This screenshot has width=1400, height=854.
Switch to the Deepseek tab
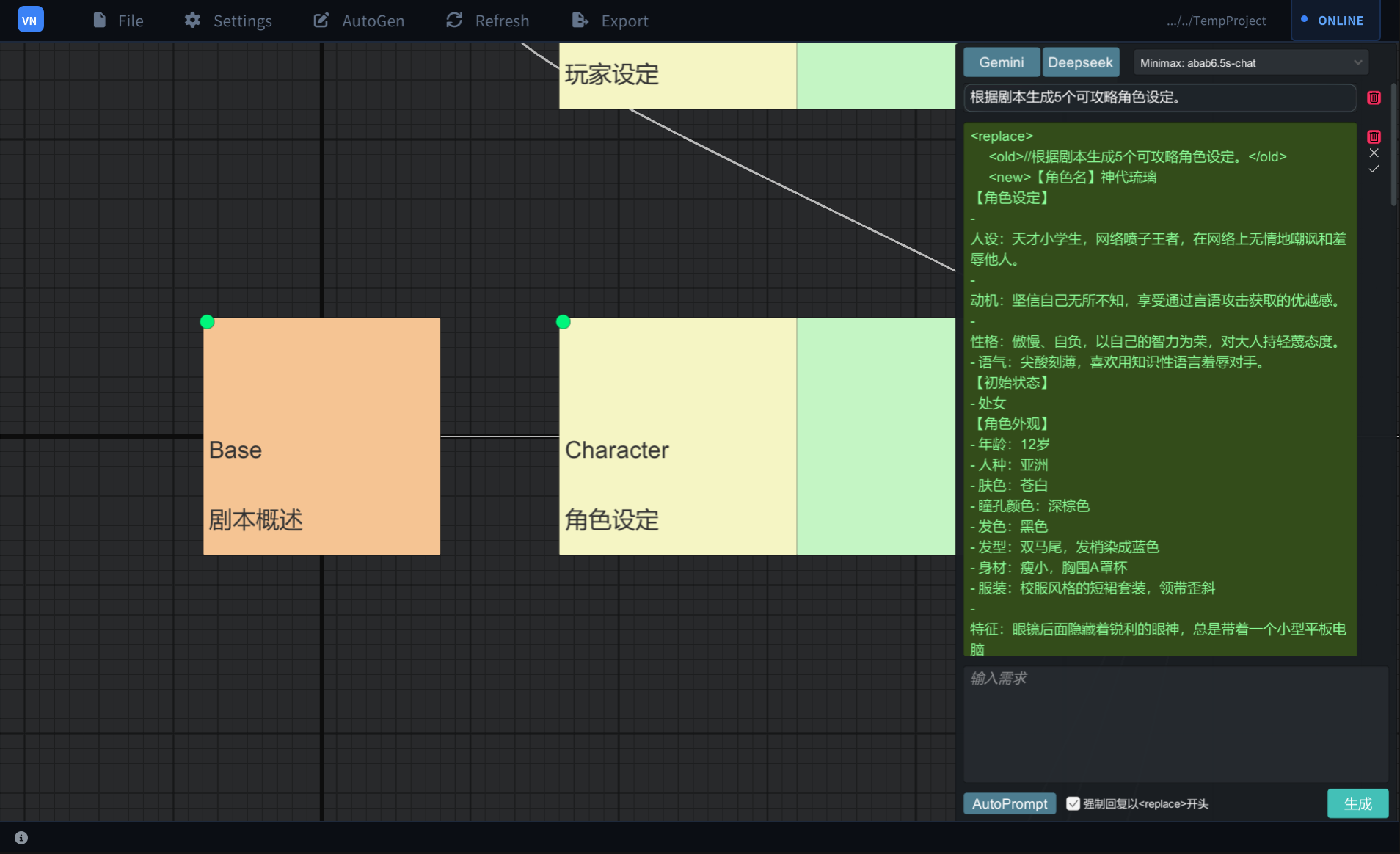tap(1080, 62)
